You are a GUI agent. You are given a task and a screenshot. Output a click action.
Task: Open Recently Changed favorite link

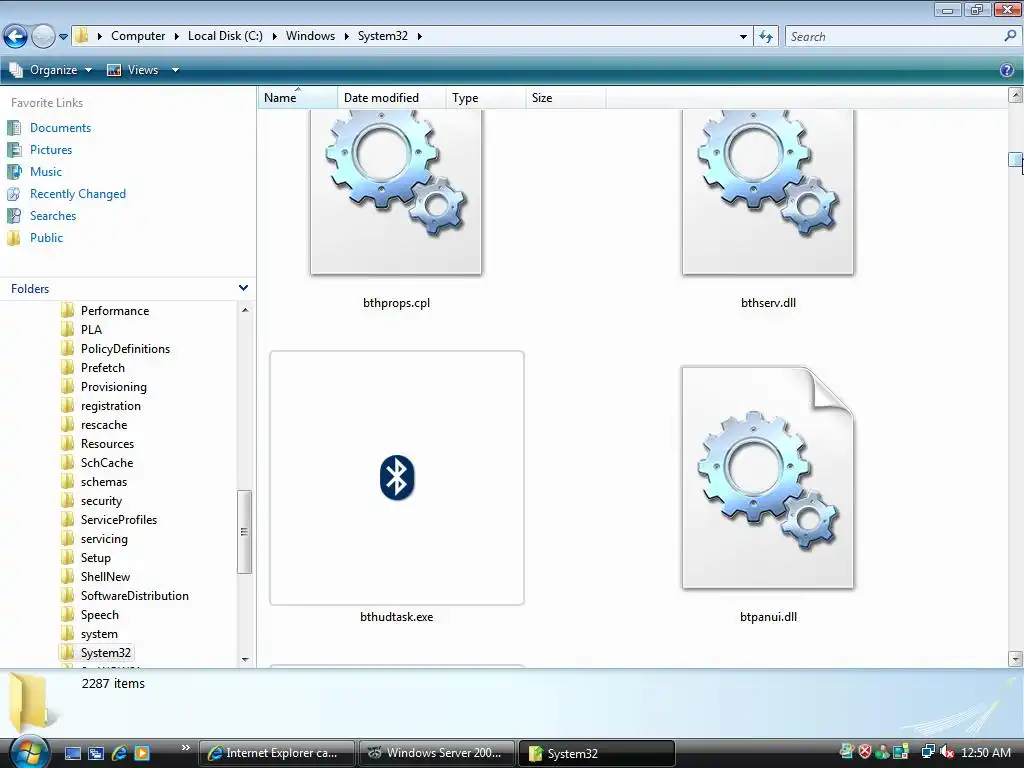click(x=78, y=194)
